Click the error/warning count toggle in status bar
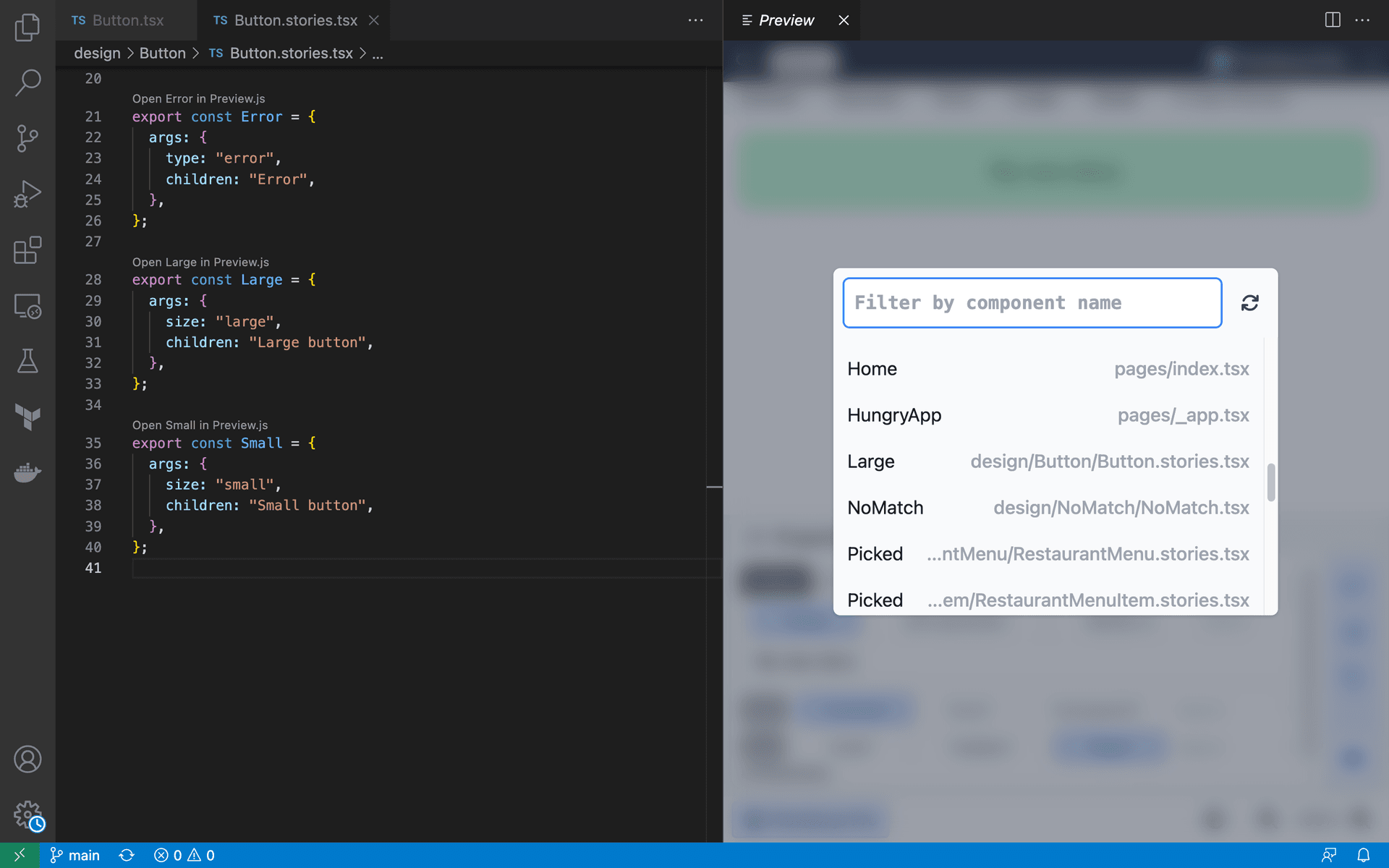 184,855
